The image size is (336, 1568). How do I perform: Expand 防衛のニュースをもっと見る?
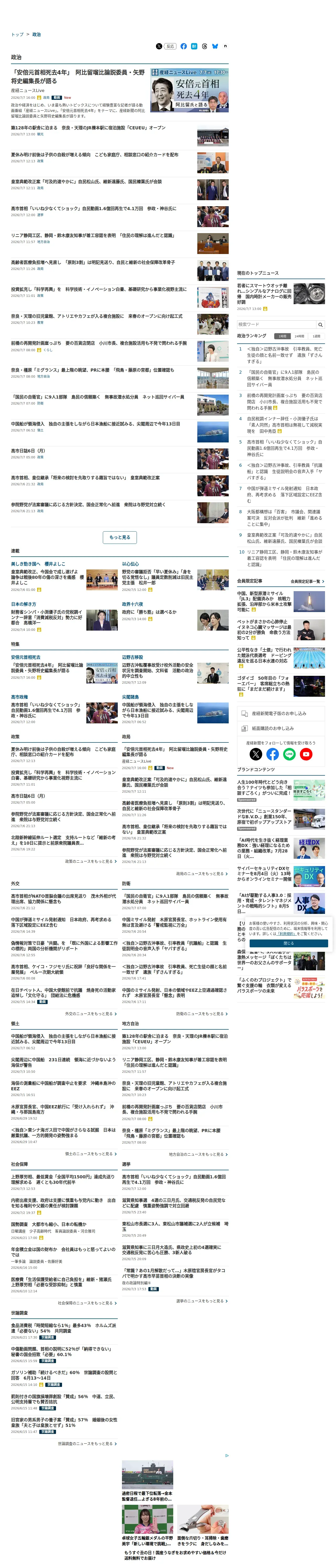[x=202, y=1013]
